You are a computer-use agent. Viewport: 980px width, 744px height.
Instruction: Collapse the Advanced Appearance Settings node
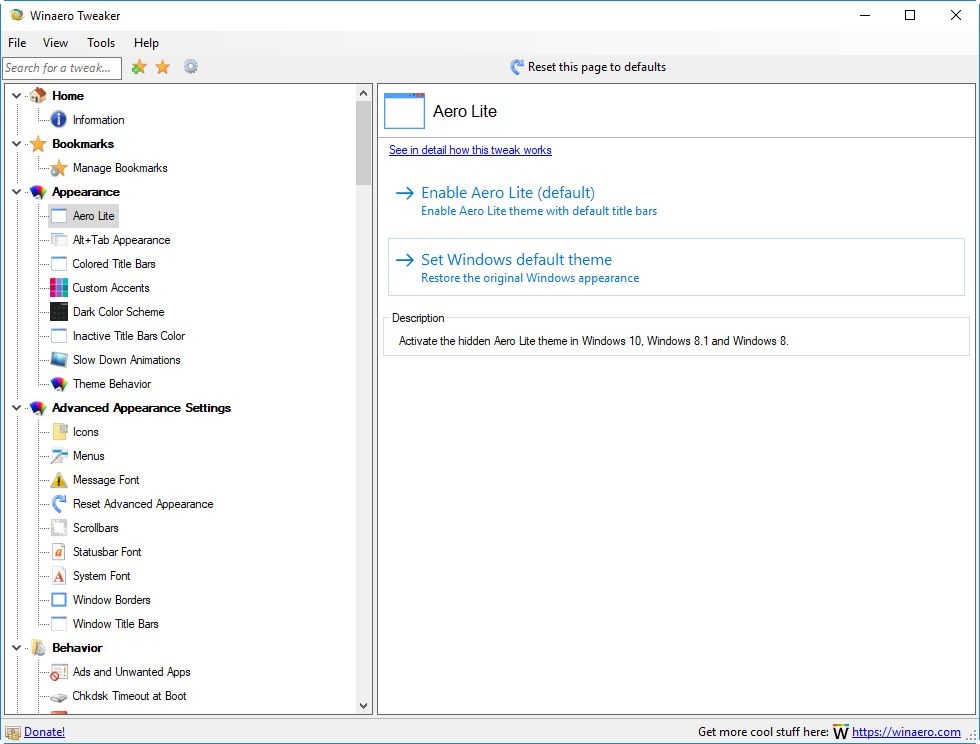(17, 408)
